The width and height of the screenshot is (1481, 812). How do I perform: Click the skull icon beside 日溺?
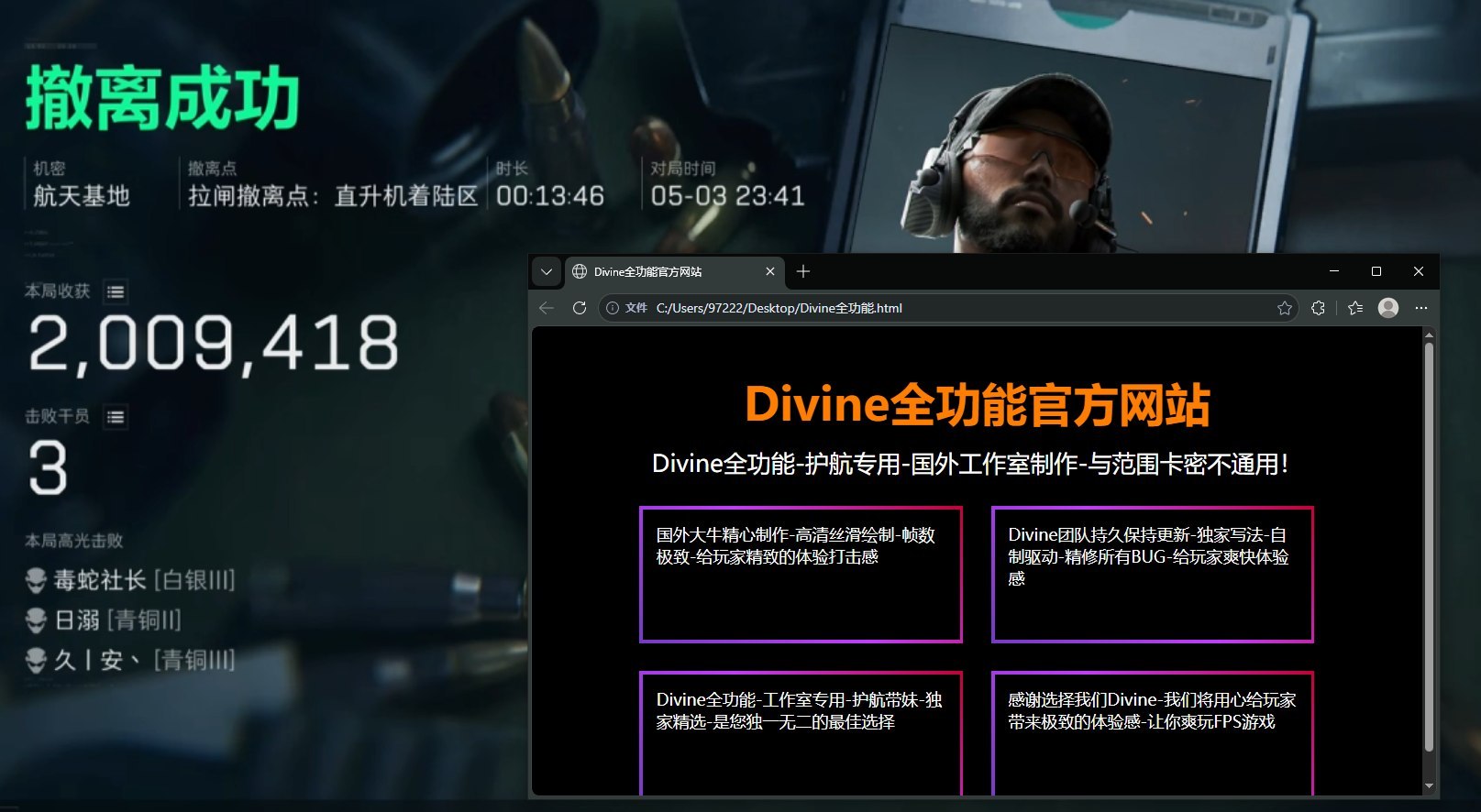point(36,620)
